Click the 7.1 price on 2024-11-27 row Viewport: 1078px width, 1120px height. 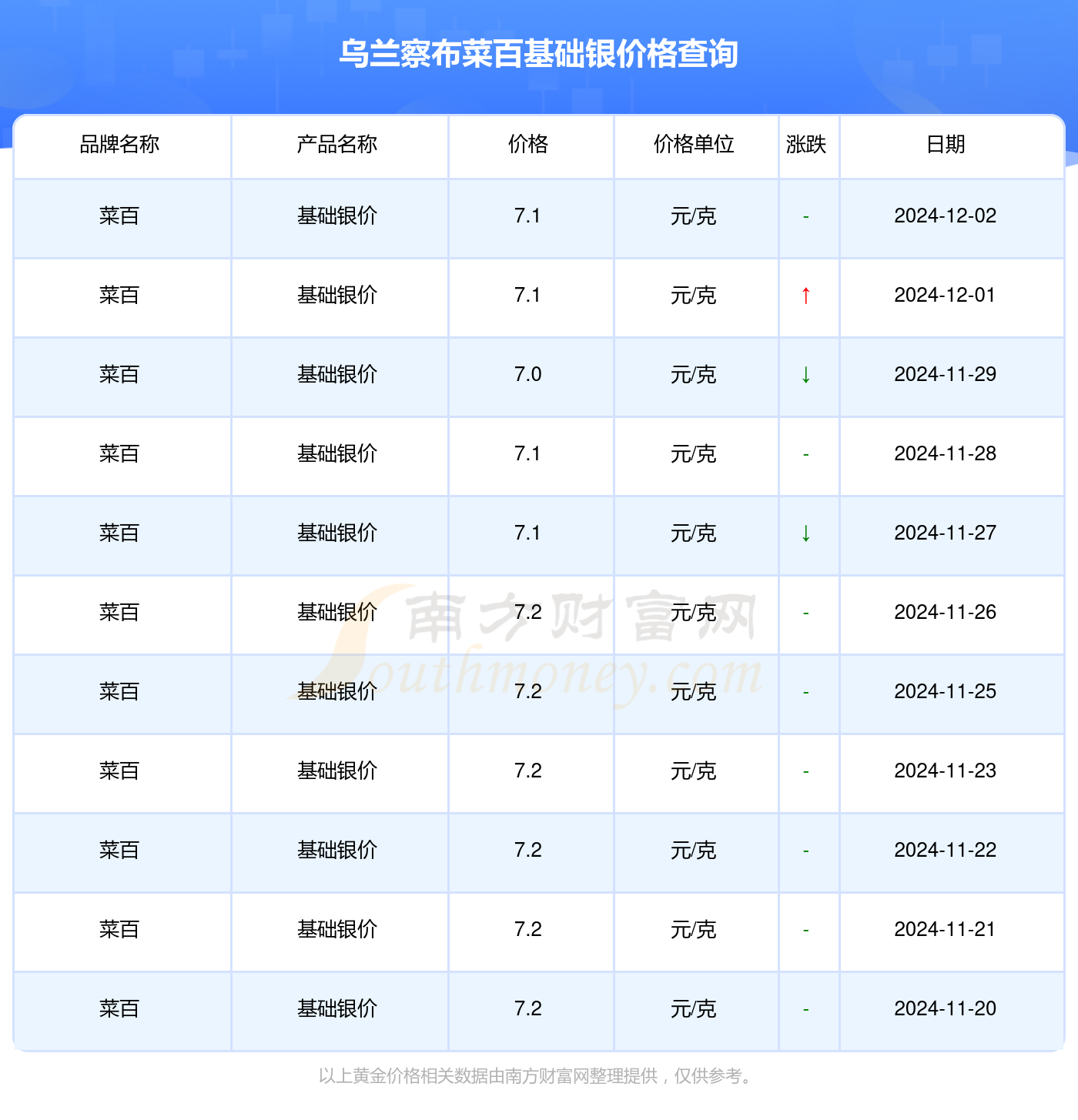tap(528, 533)
